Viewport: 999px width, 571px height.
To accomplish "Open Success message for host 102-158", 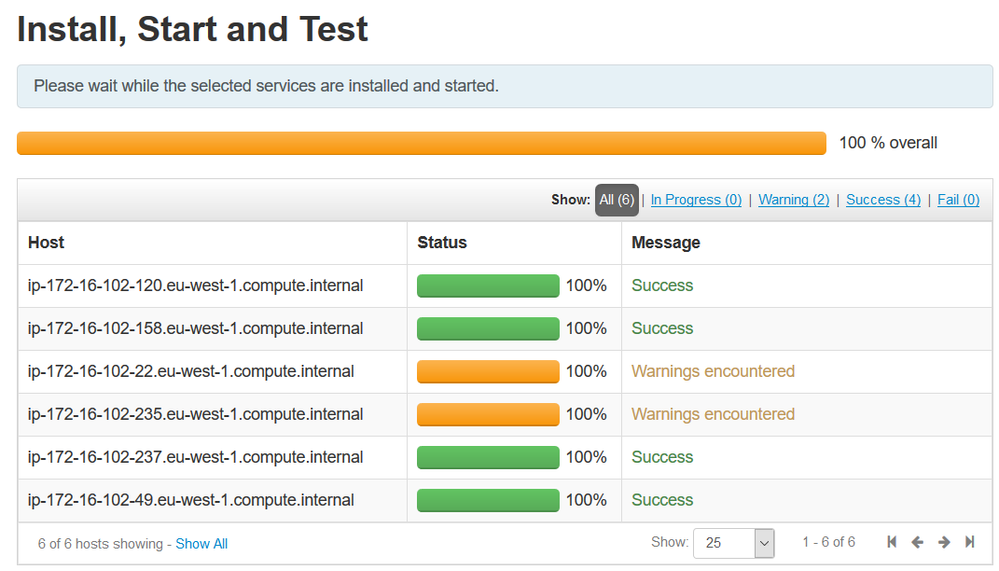I will pos(662,328).
